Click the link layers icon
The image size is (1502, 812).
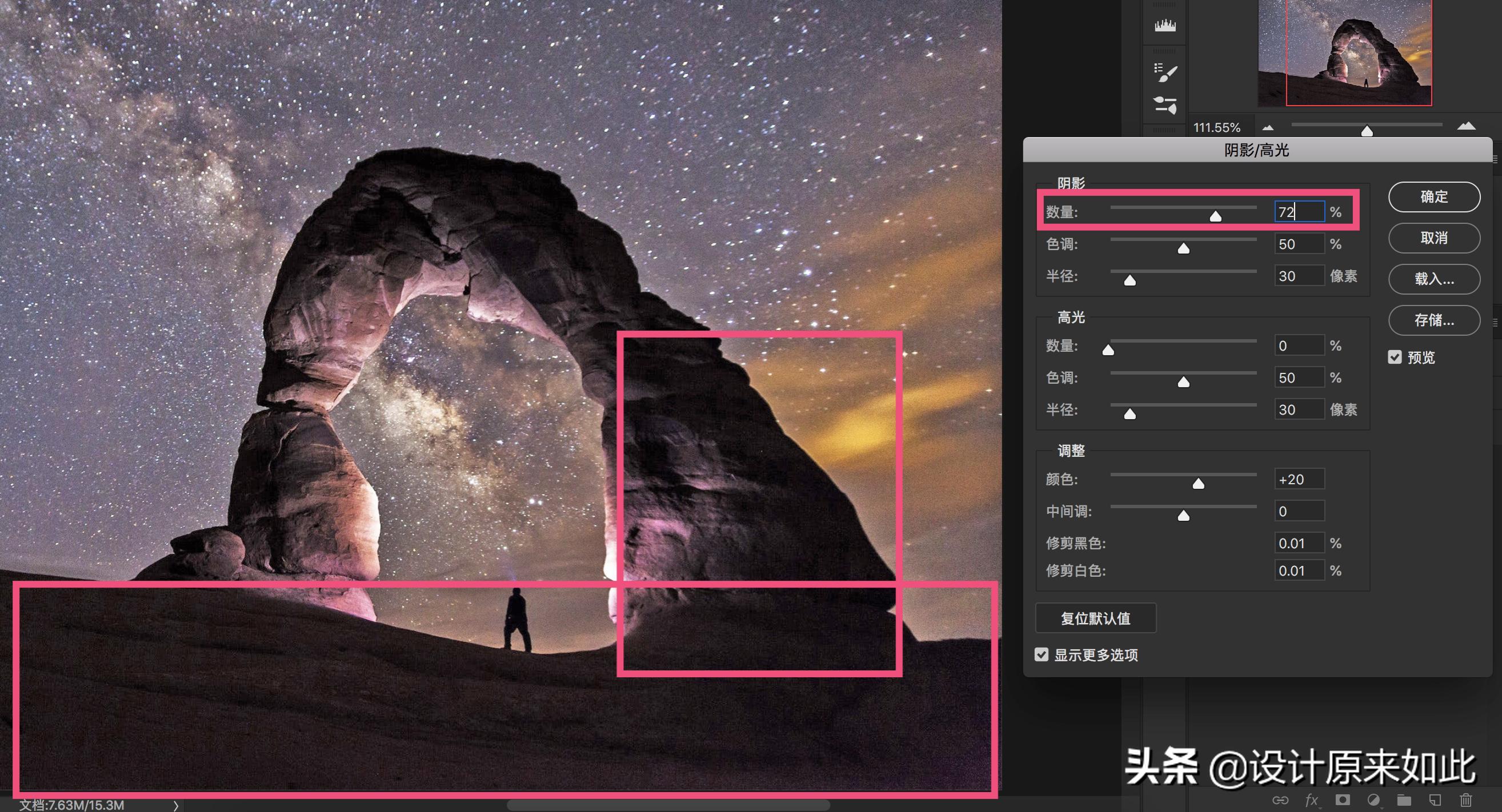pos(1280,800)
